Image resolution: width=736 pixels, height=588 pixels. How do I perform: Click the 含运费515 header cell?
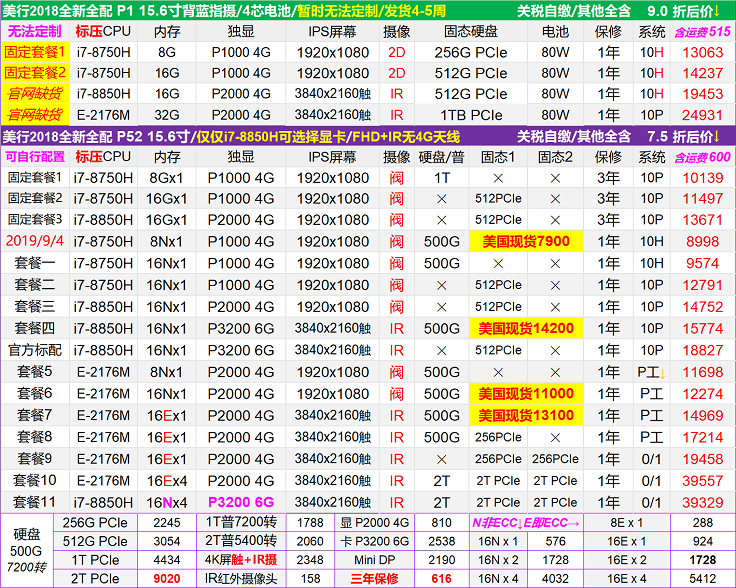[702, 31]
